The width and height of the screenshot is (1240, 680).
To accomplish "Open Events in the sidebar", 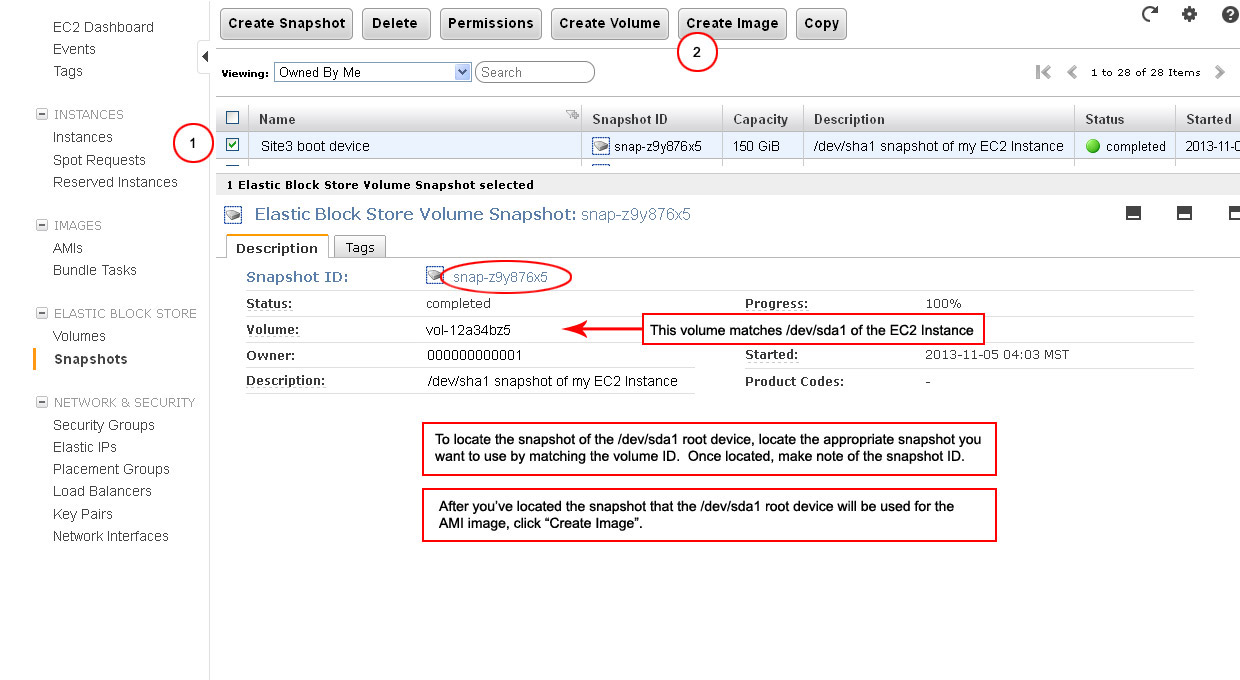I will pos(74,49).
